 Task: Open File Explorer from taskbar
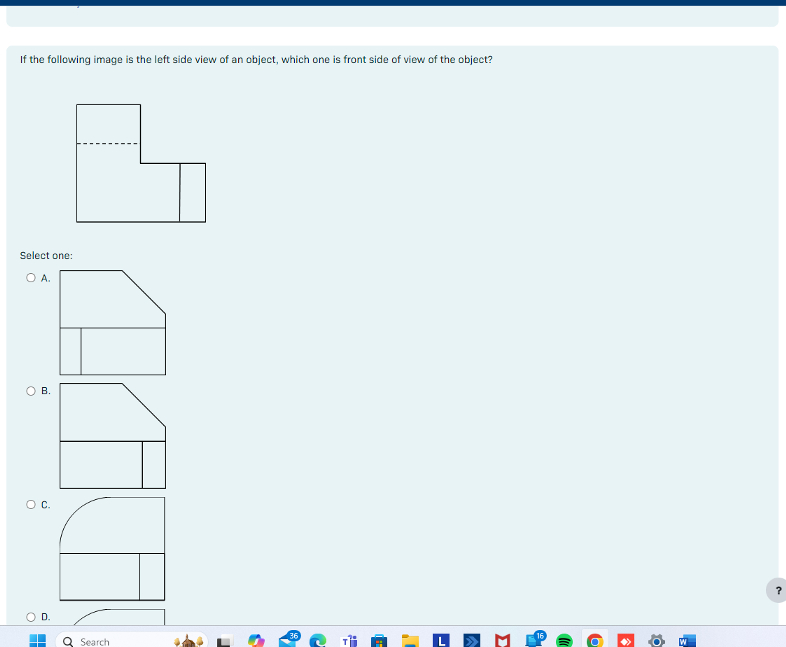[x=410, y=641]
